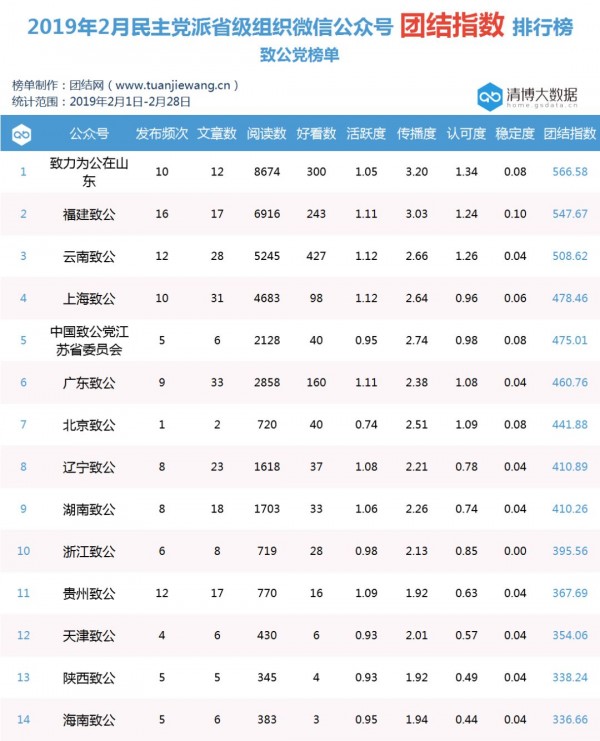Click index value 354.06

570,635
